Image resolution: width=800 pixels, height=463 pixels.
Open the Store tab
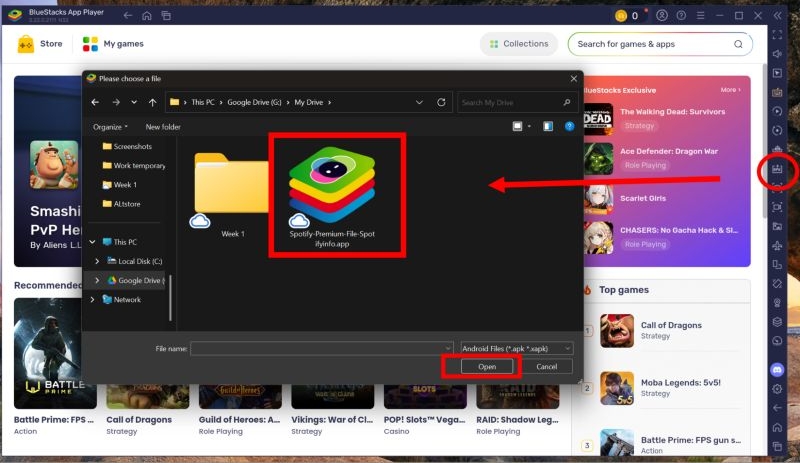click(x=40, y=44)
